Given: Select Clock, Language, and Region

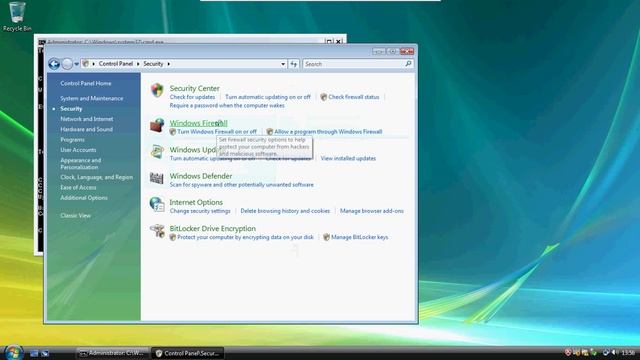Looking at the screenshot, I should click(96, 177).
